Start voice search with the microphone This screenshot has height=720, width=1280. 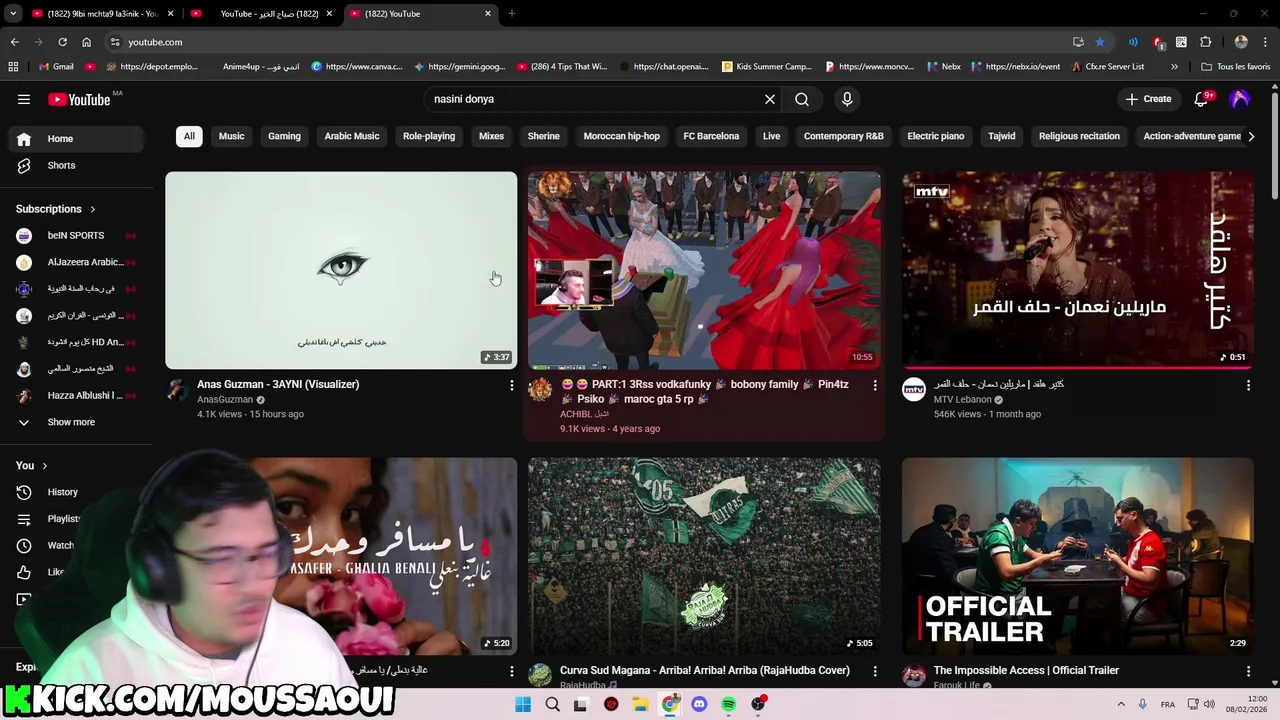[847, 99]
